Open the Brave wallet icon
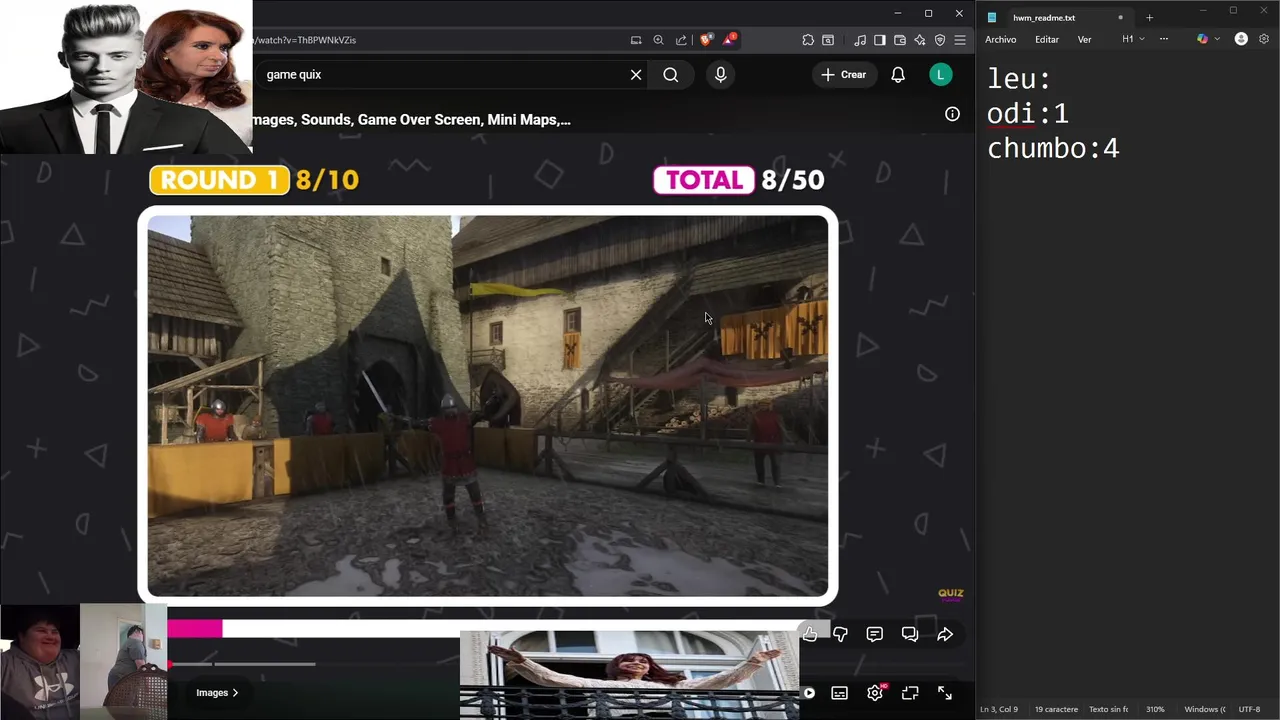Image resolution: width=1280 pixels, height=720 pixels. coord(900,40)
